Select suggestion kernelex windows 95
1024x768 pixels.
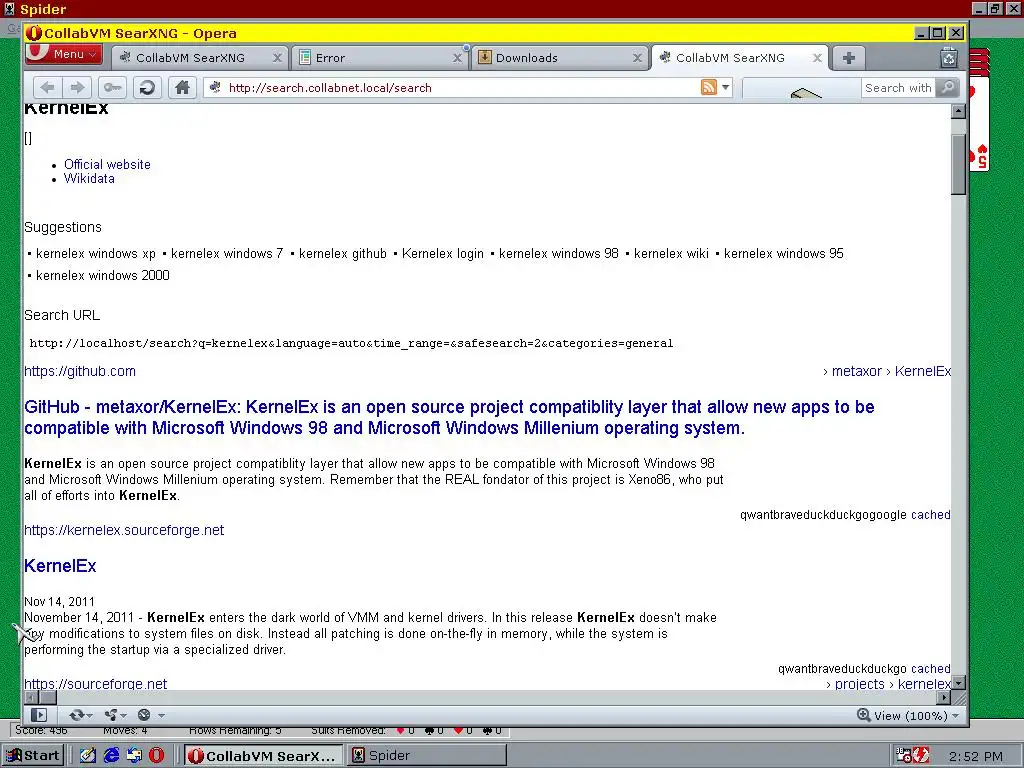coord(784,253)
